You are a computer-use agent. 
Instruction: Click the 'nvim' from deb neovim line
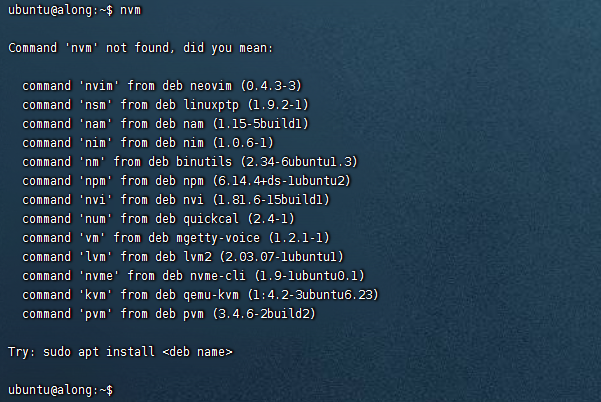coord(162,86)
